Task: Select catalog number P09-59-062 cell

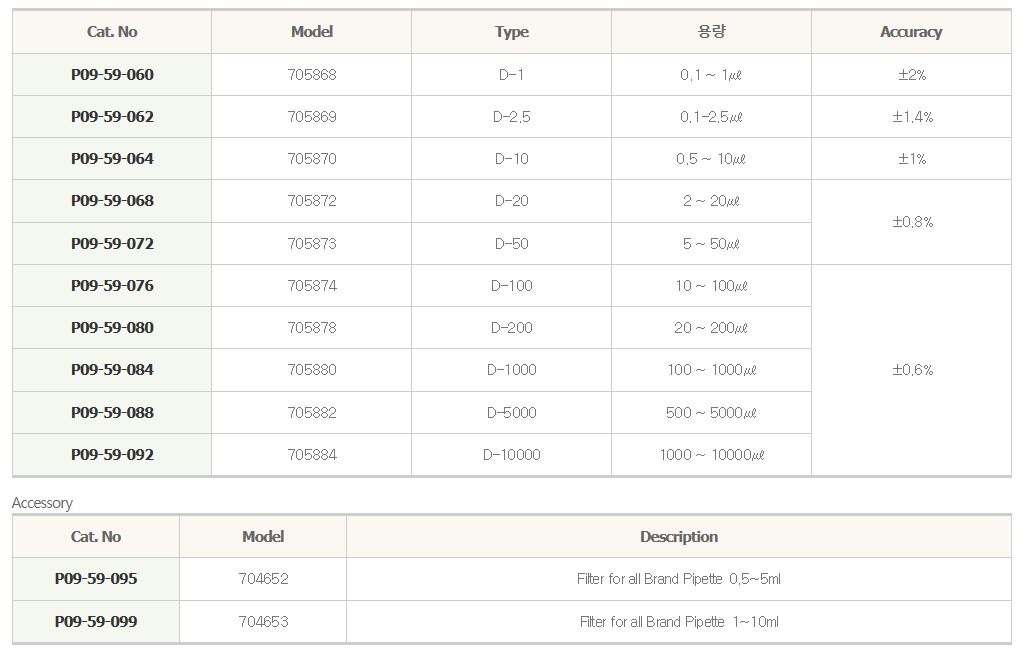Action: (x=112, y=117)
